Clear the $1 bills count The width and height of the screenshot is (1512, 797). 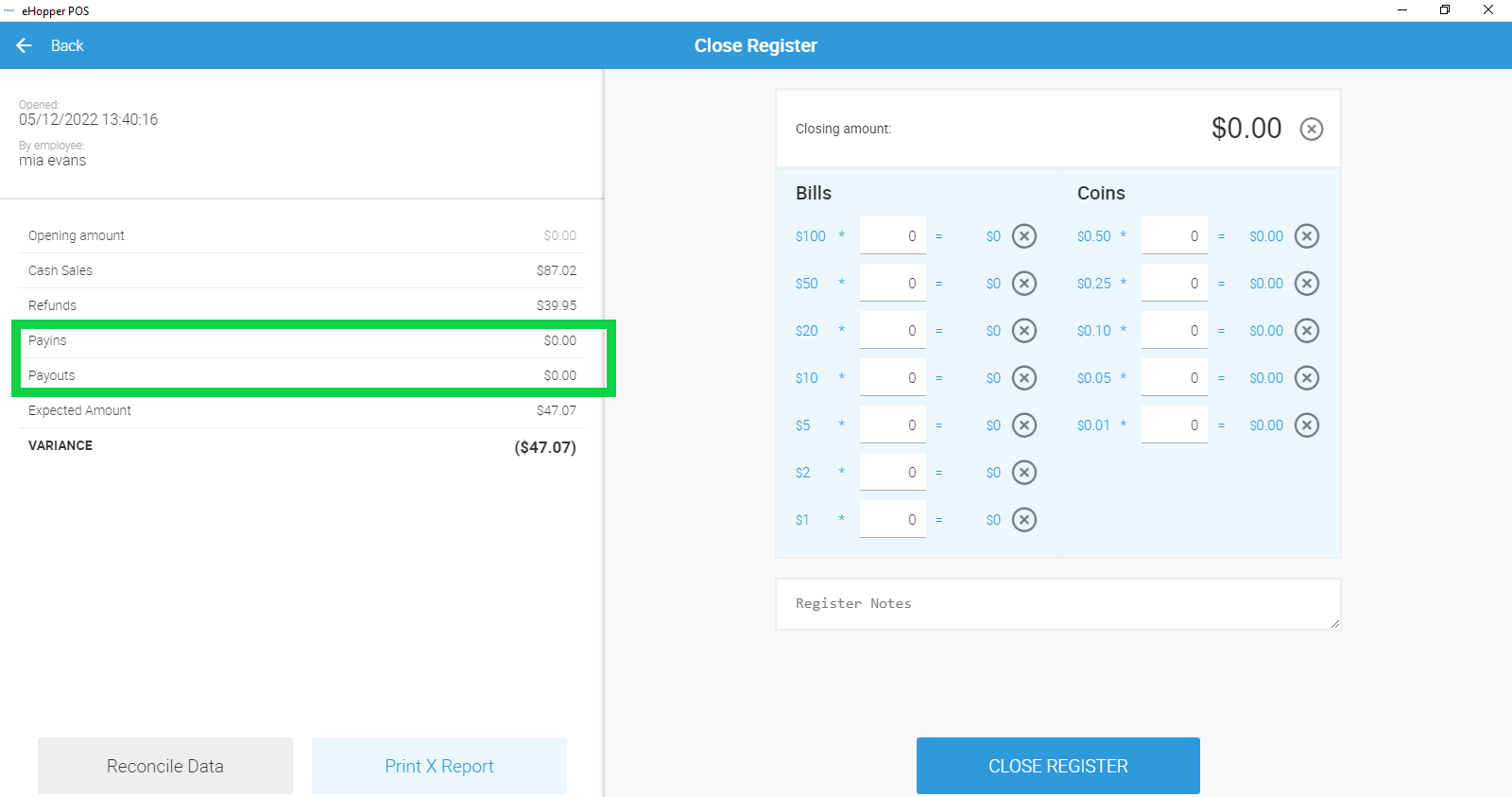coord(1024,520)
